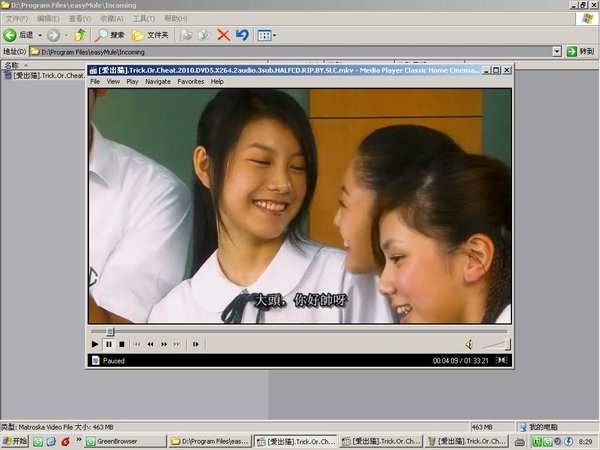Open Explorer's 查看(V) menu

80,18
